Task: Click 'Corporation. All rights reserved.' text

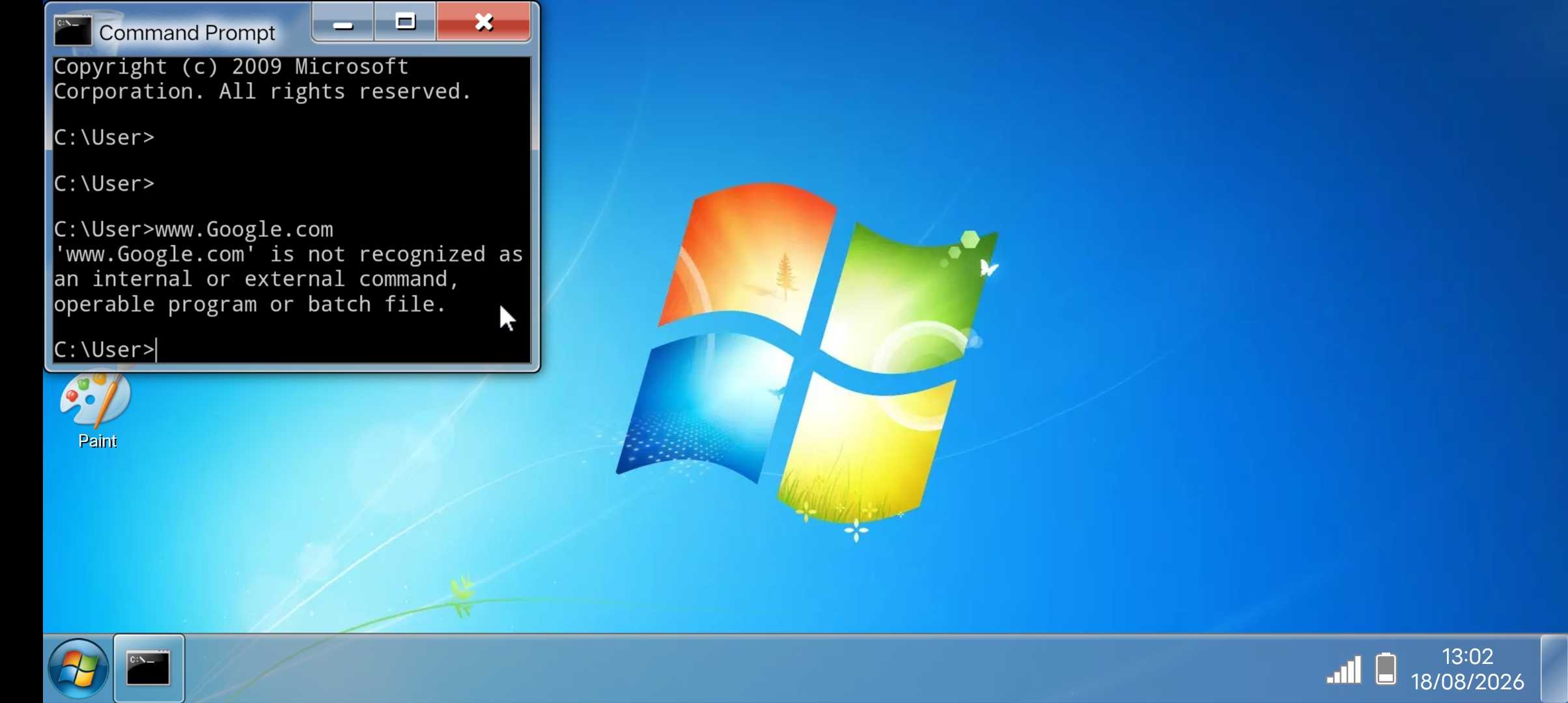Action: (262, 91)
